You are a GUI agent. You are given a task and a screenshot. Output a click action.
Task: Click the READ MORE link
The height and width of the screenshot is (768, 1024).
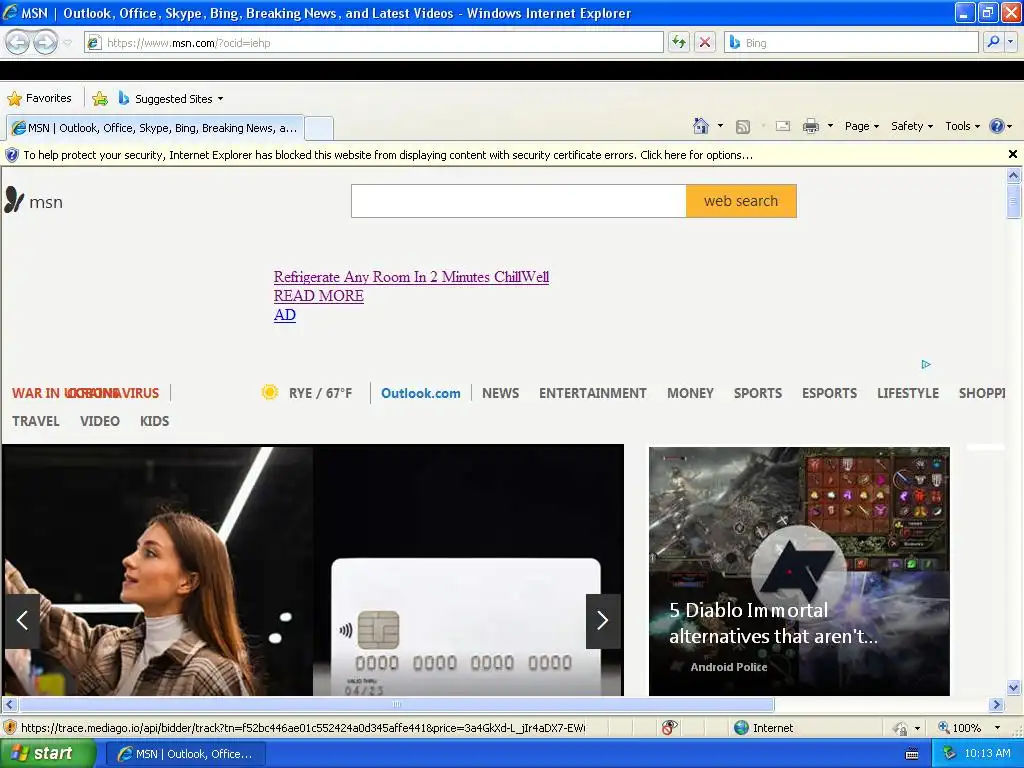tap(319, 296)
